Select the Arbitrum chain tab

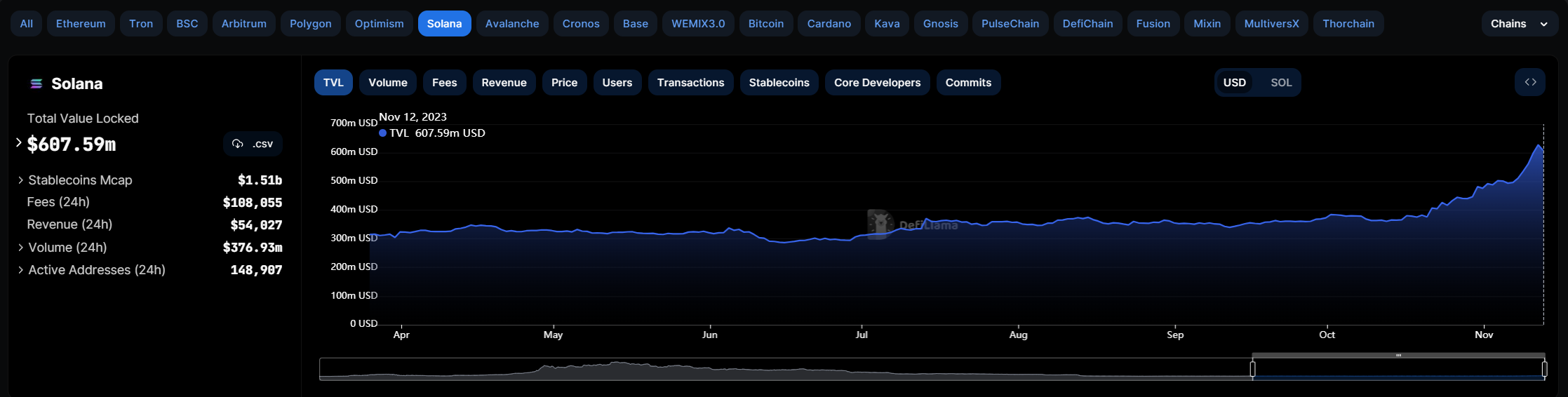(x=244, y=23)
